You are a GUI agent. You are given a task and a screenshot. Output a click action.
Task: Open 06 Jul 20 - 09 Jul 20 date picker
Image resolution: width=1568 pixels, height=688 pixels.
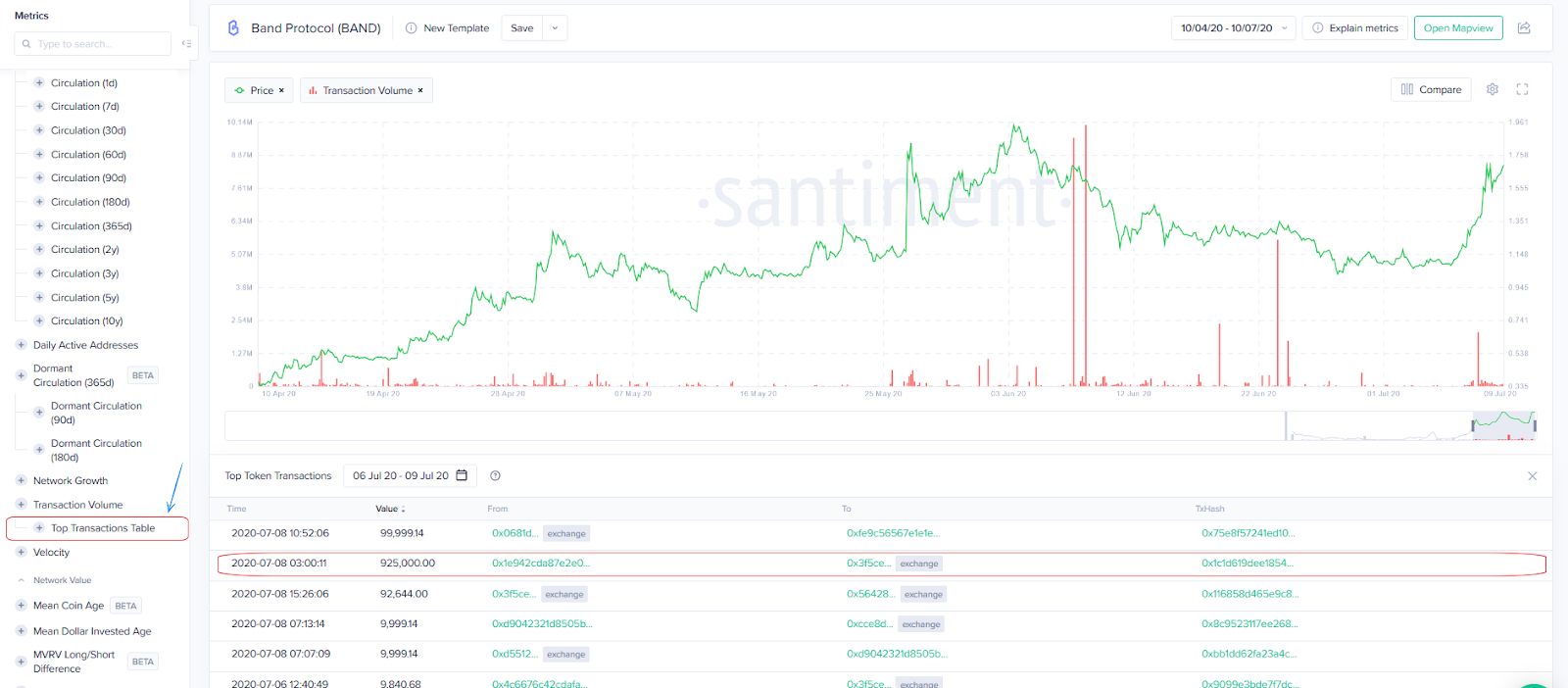click(x=410, y=475)
